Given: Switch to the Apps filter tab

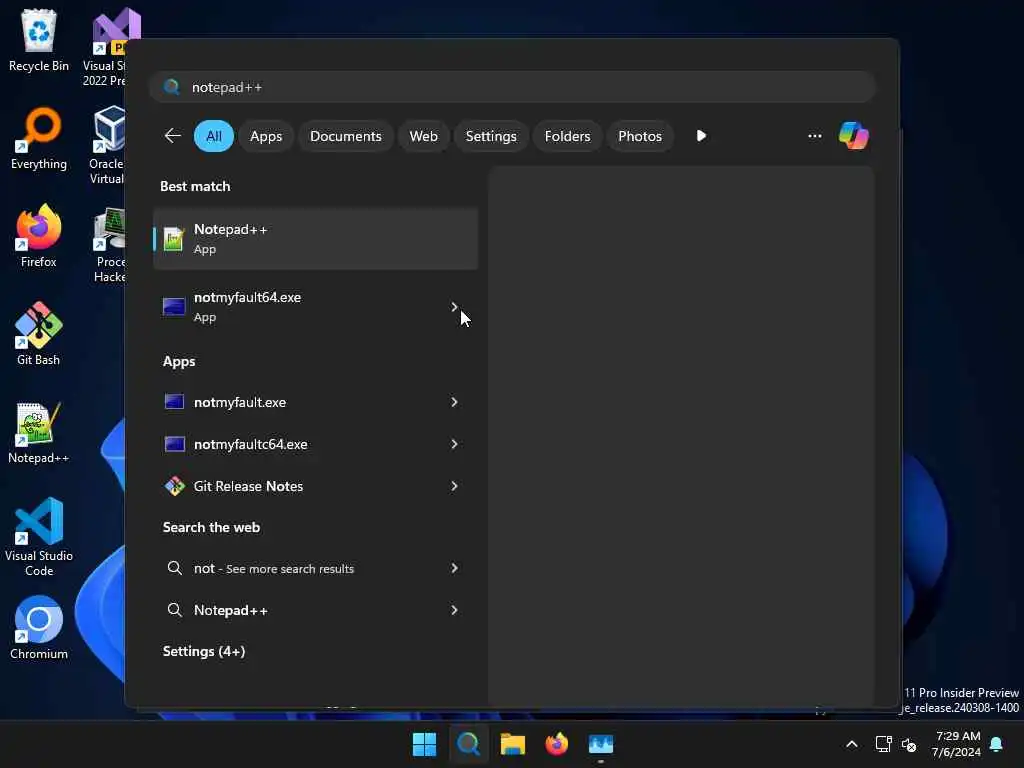Looking at the screenshot, I should (266, 136).
